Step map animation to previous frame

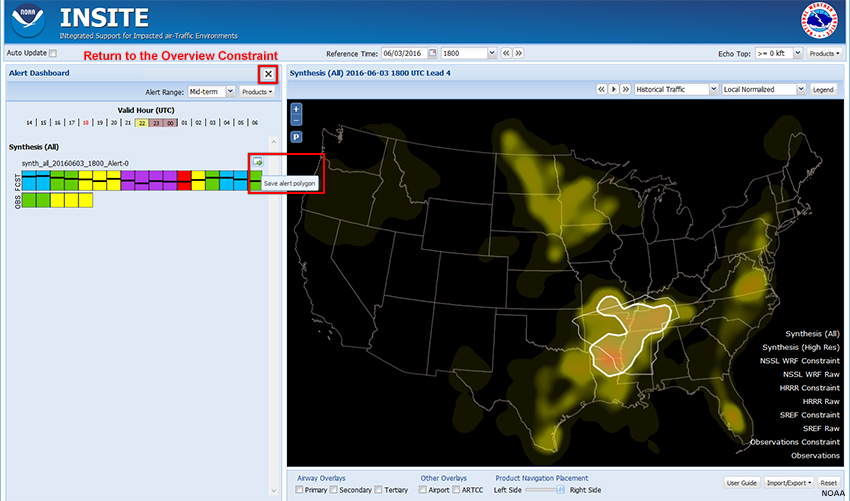tap(601, 89)
